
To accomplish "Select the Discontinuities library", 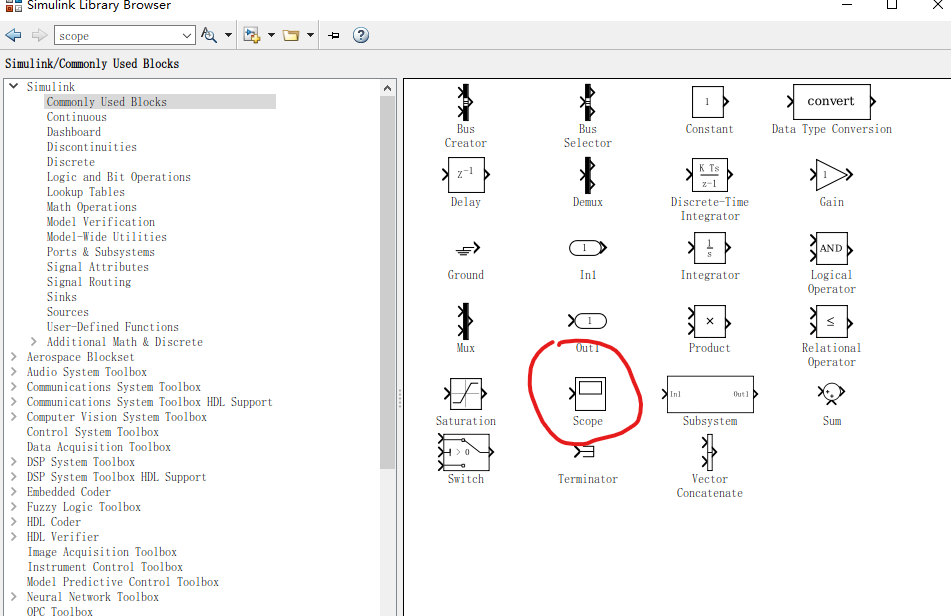I will coord(92,147).
